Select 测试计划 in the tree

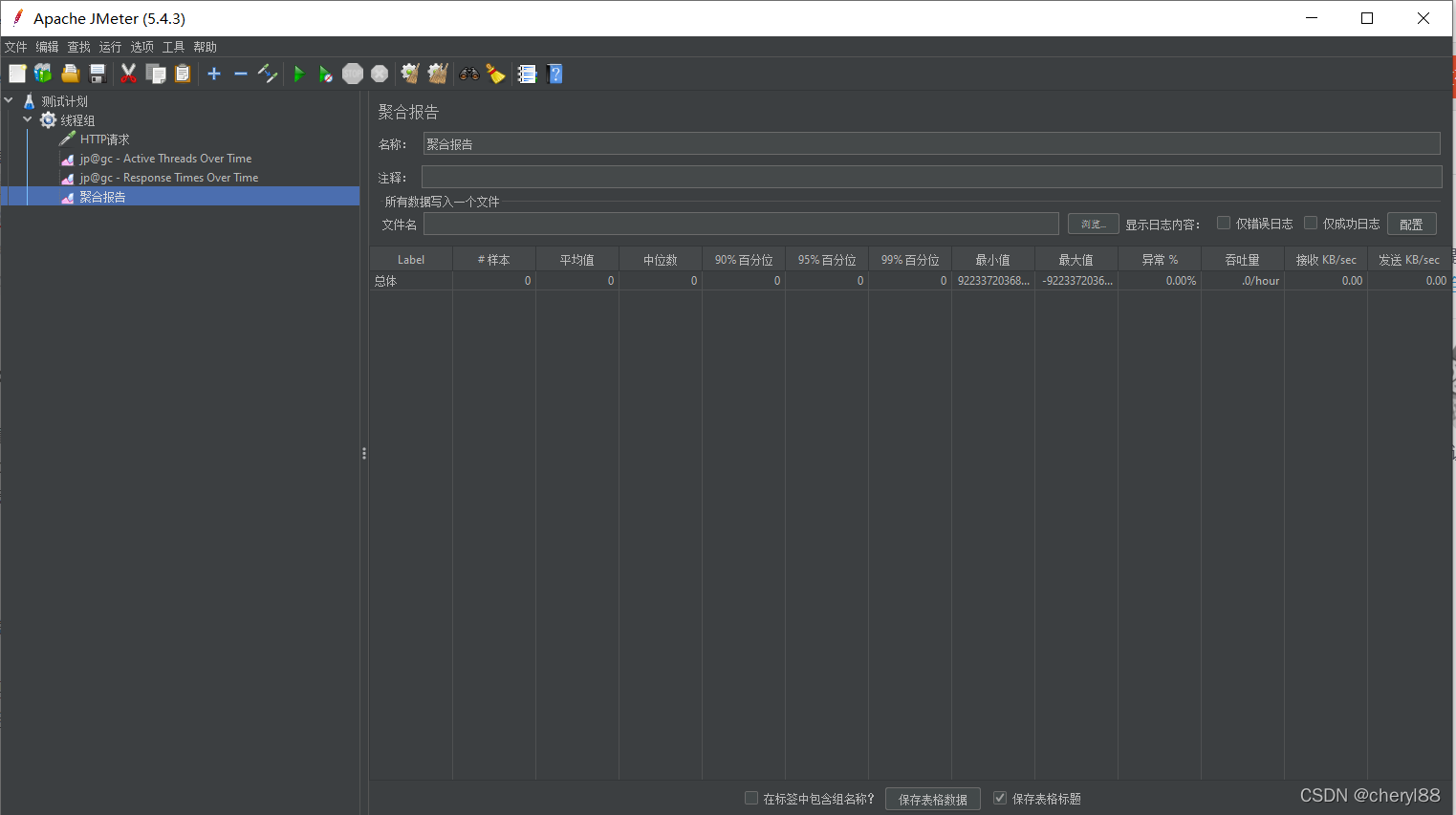tap(64, 101)
